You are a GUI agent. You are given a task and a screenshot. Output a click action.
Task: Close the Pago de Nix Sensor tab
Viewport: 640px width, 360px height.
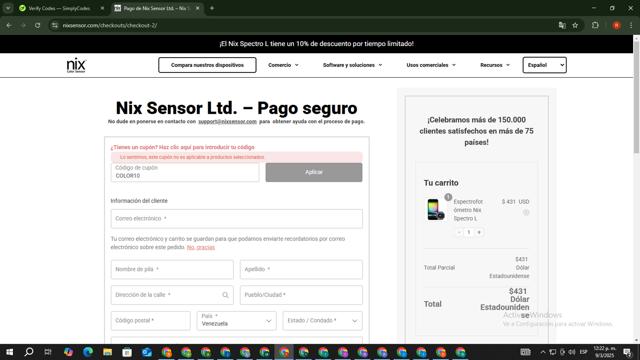(x=198, y=8)
